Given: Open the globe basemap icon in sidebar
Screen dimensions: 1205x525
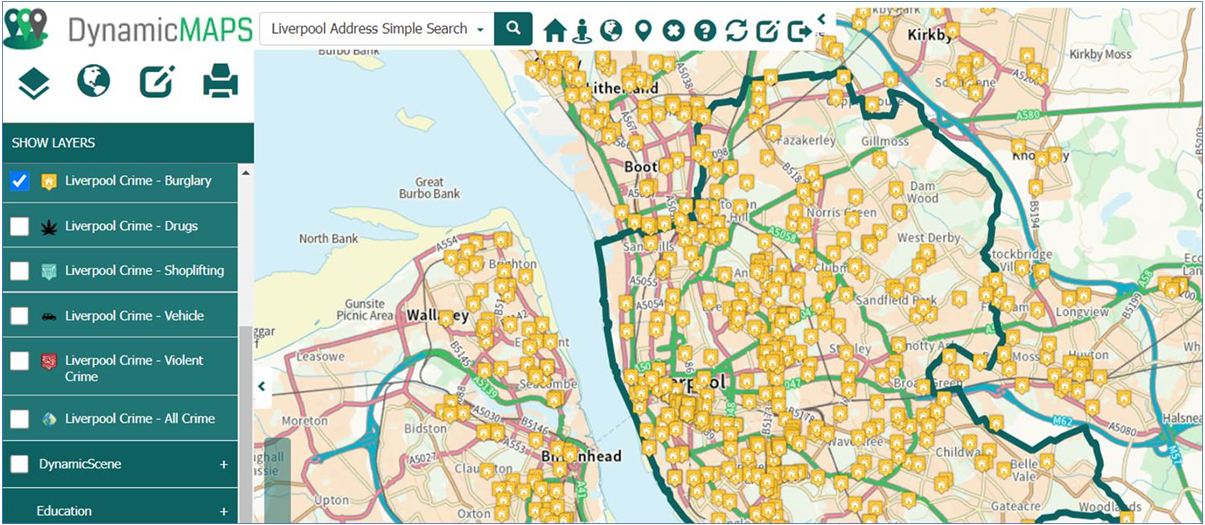Looking at the screenshot, I should tap(94, 81).
